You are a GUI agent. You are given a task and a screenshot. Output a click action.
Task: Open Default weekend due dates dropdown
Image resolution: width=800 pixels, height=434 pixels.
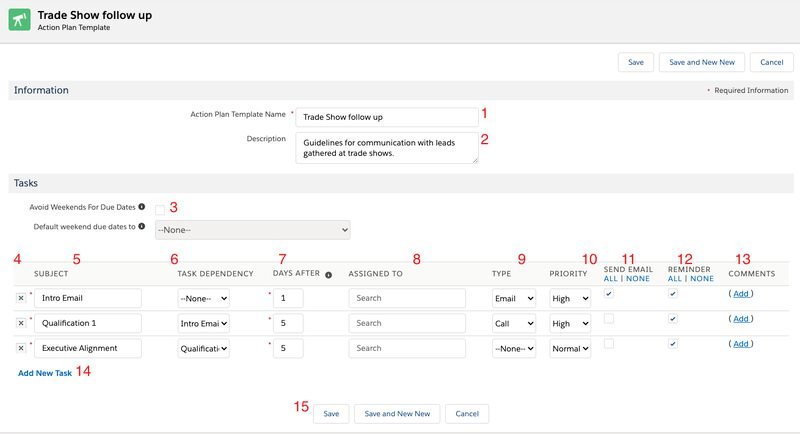pos(253,230)
